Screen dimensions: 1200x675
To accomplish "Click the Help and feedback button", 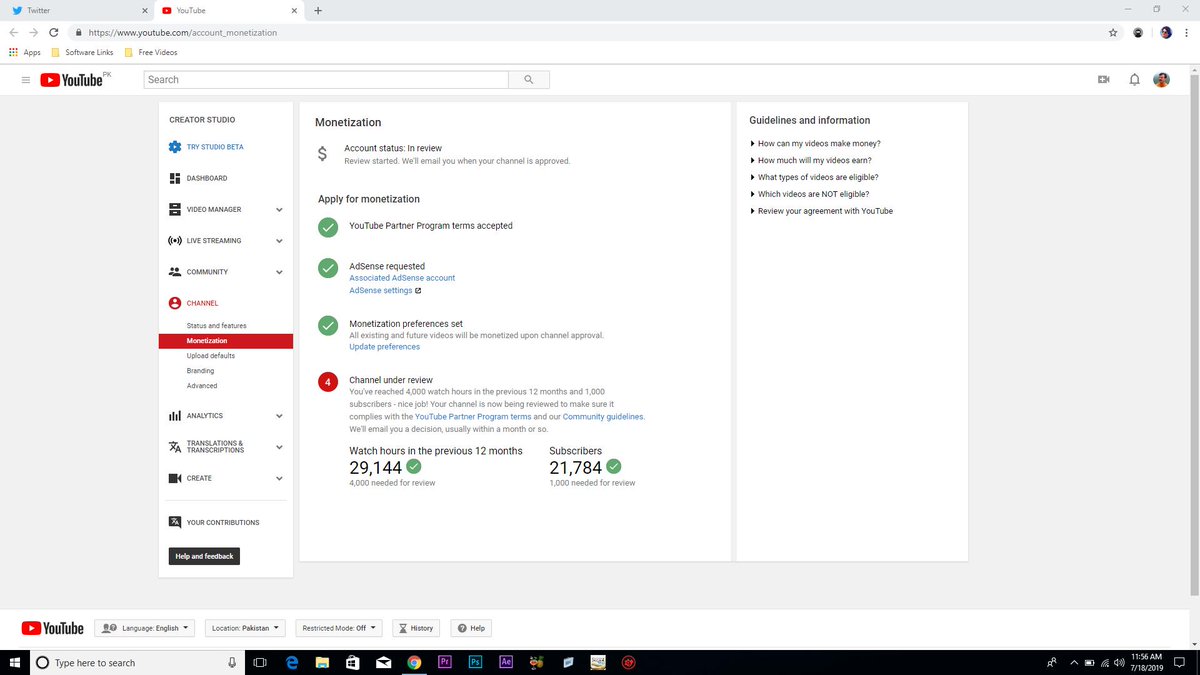I will click(204, 556).
